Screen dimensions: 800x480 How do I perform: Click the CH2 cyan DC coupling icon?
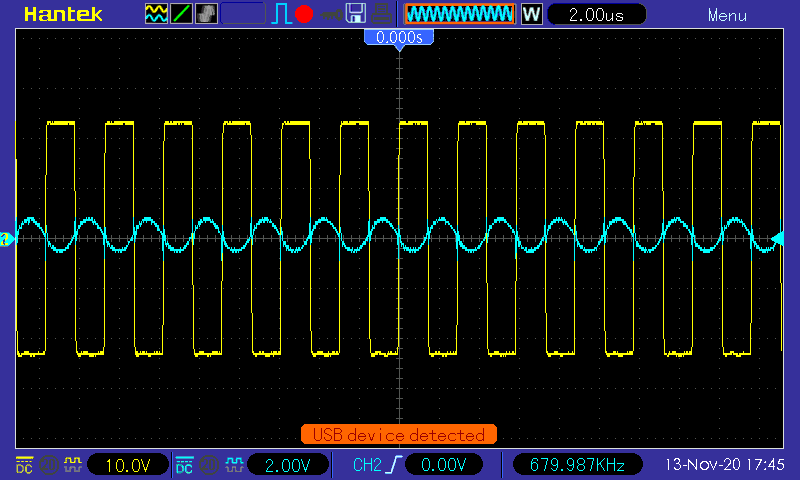[184, 465]
